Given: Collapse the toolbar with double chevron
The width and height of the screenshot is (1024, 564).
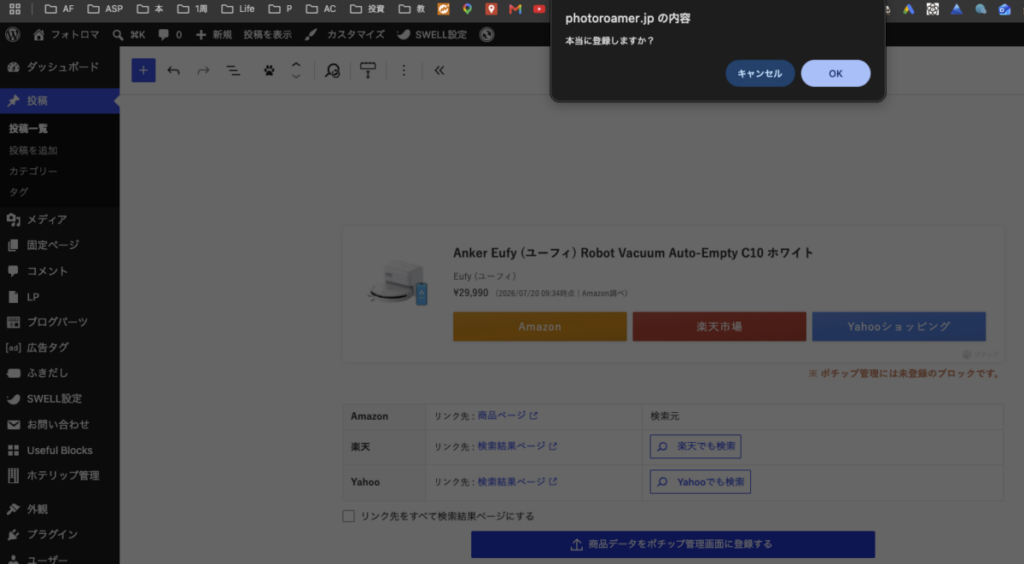Looking at the screenshot, I should (440, 70).
